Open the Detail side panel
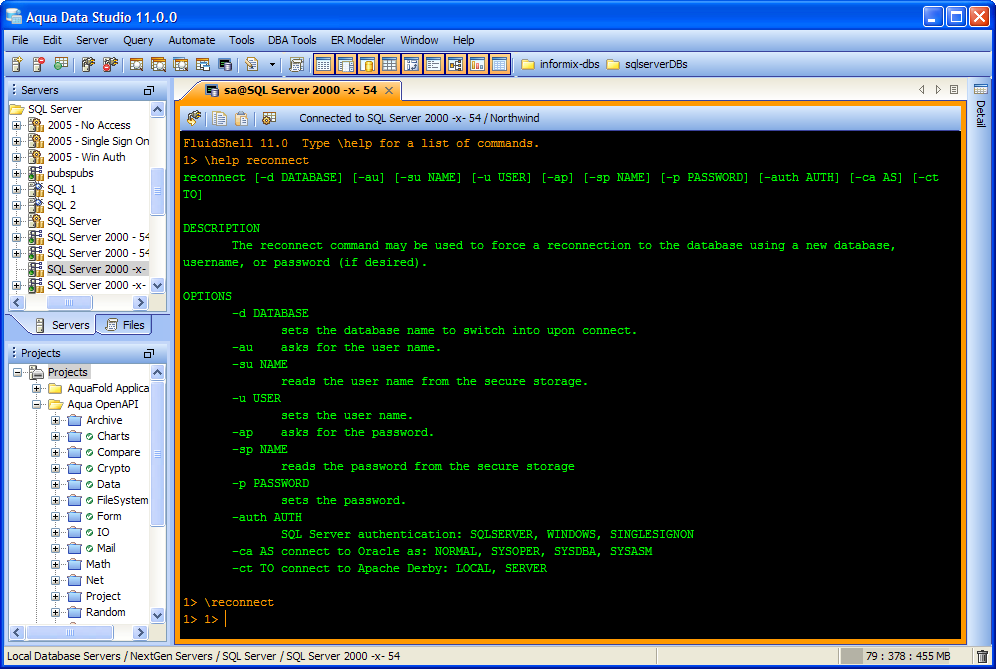The width and height of the screenshot is (996, 669). [x=981, y=105]
